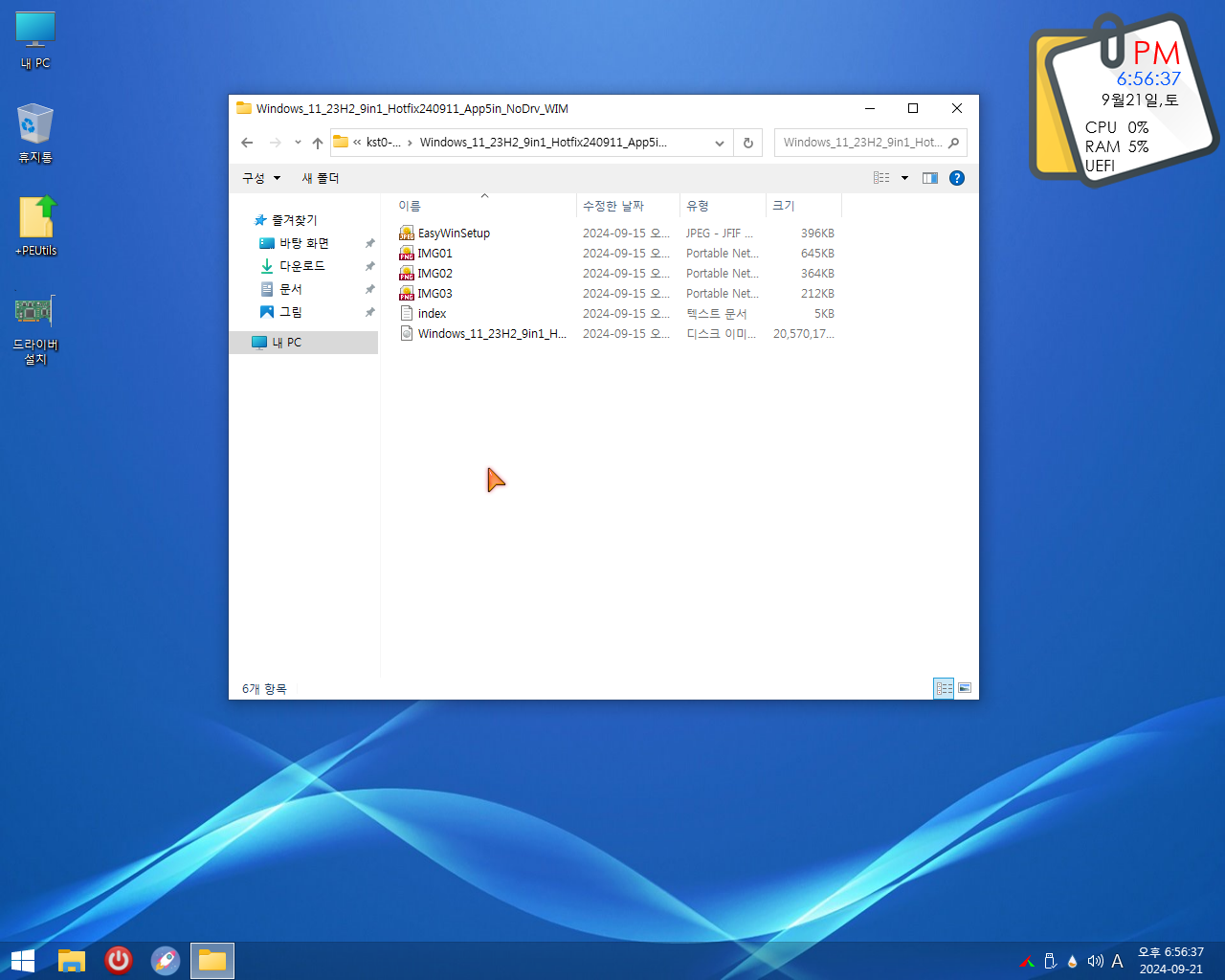The width and height of the screenshot is (1225, 980).
Task: Open the 구성 organize menu
Action: click(x=261, y=178)
